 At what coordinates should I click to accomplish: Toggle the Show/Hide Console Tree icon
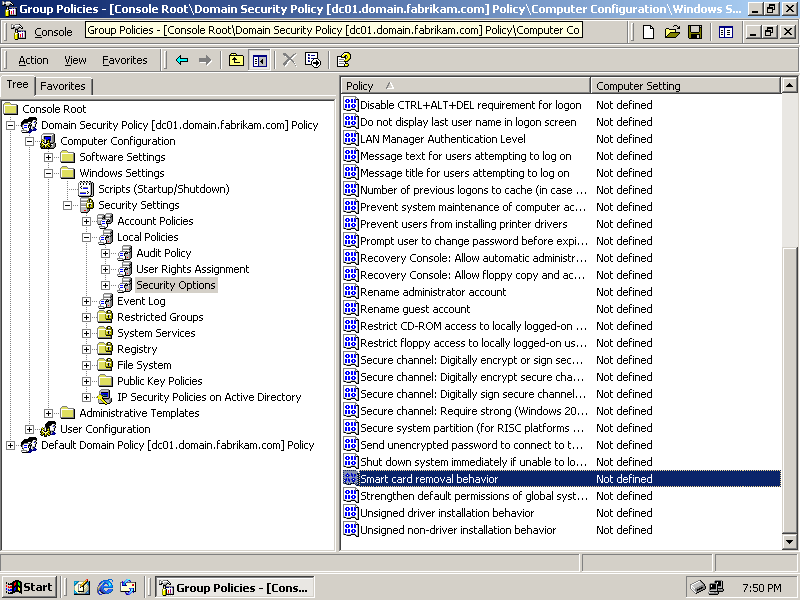point(260,60)
